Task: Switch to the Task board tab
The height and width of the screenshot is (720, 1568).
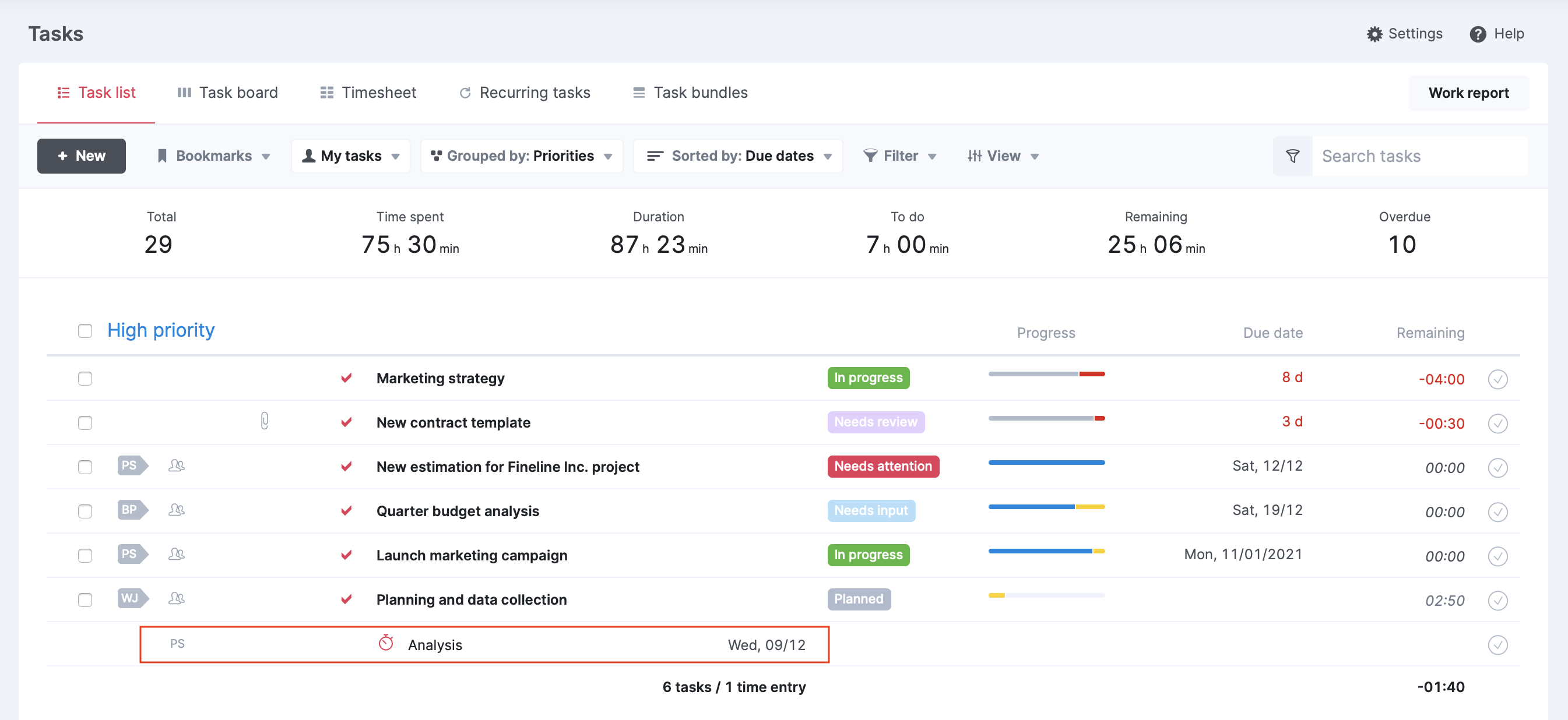Action: (x=227, y=93)
